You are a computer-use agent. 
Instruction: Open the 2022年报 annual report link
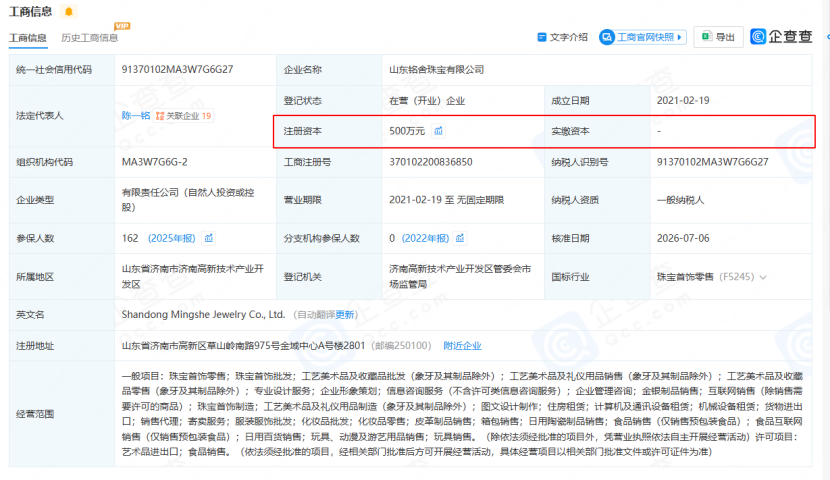425,238
